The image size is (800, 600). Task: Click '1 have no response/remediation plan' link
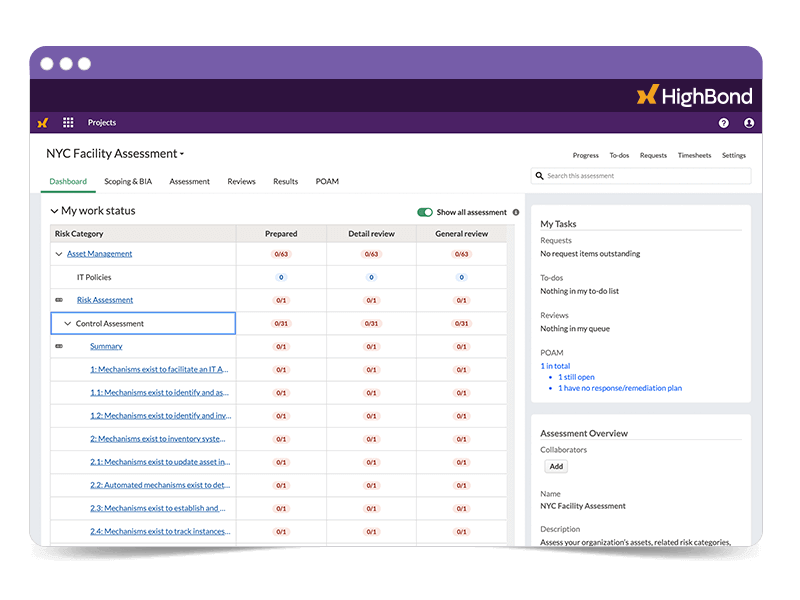click(620, 388)
